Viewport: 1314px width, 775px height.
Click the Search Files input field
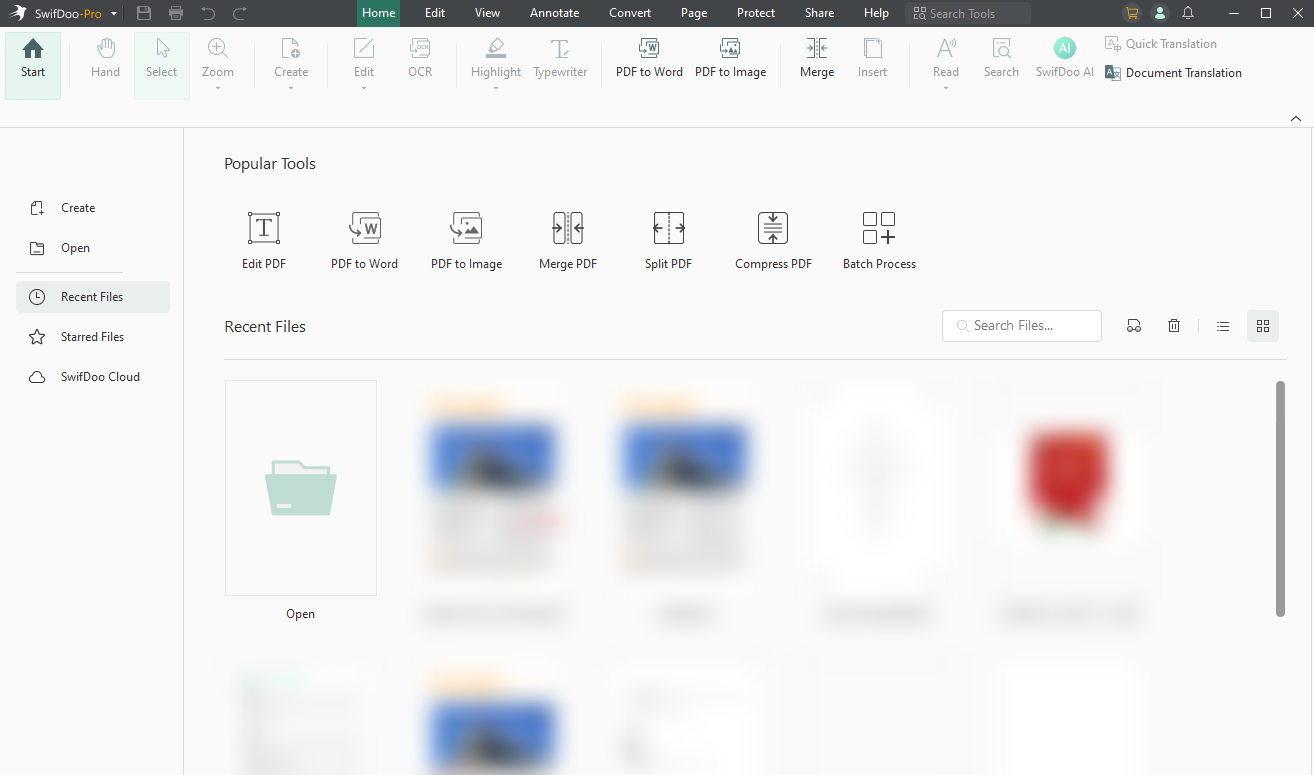tap(1021, 325)
